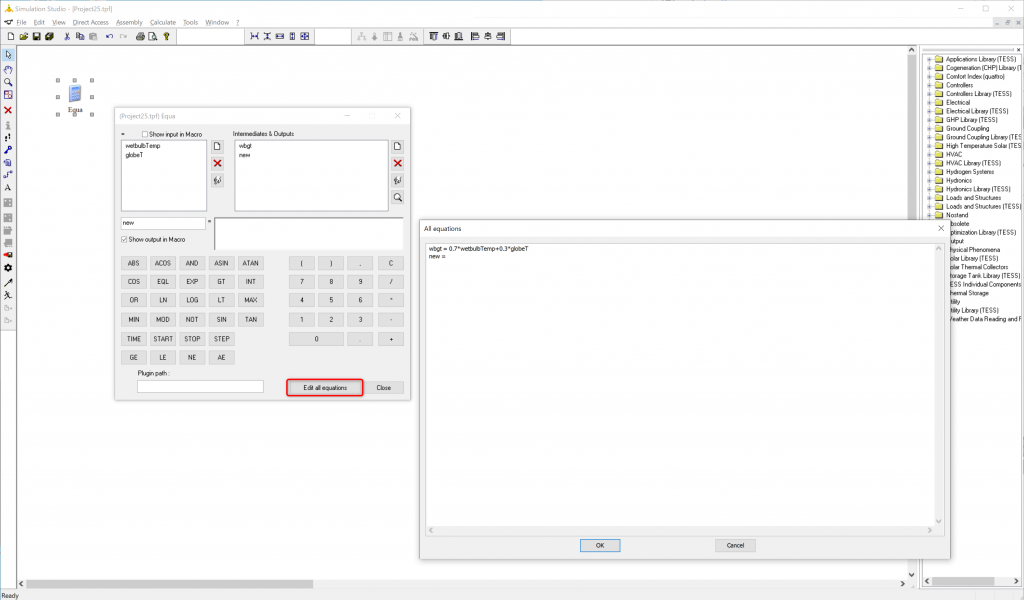Open the Calculate menu

pyautogui.click(x=162, y=22)
